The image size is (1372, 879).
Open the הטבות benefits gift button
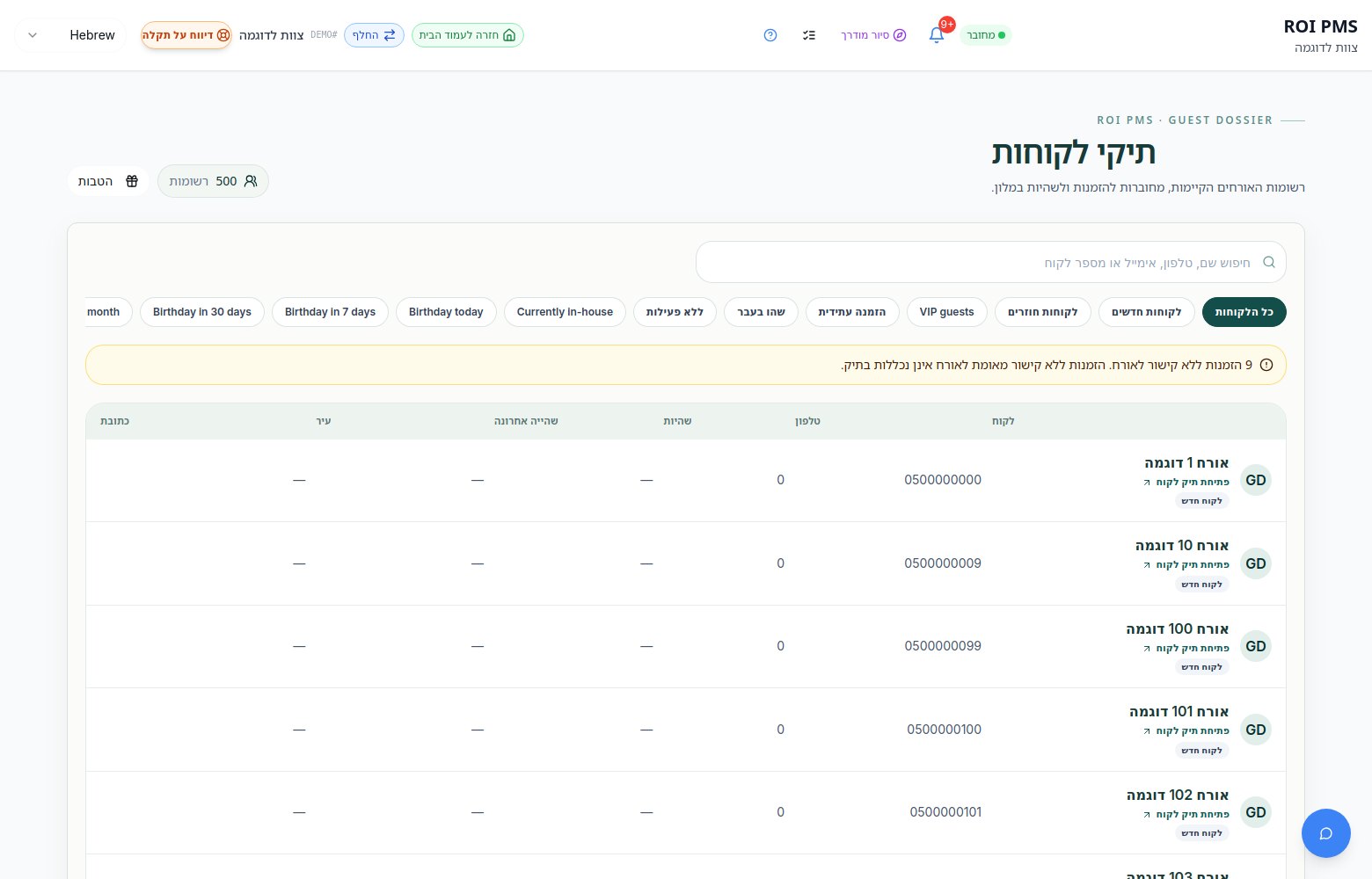point(108,181)
